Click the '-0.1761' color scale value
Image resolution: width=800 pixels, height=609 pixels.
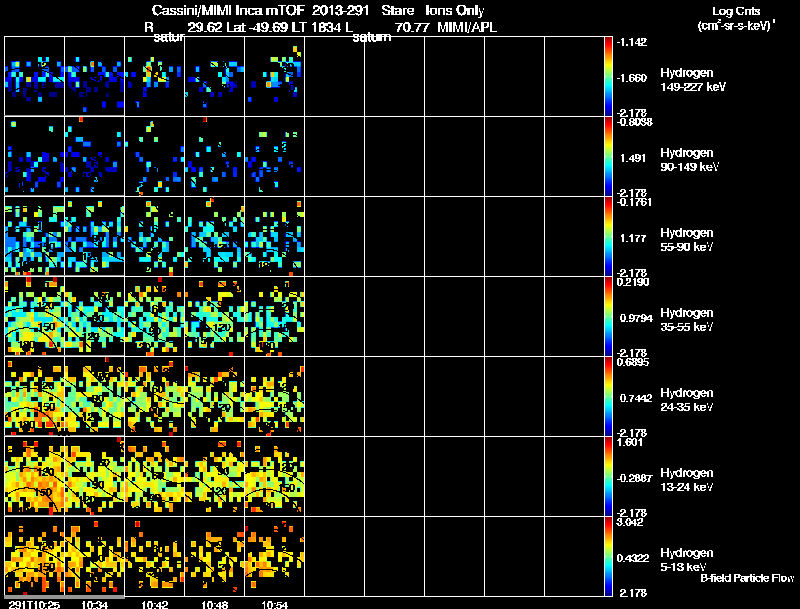point(634,202)
